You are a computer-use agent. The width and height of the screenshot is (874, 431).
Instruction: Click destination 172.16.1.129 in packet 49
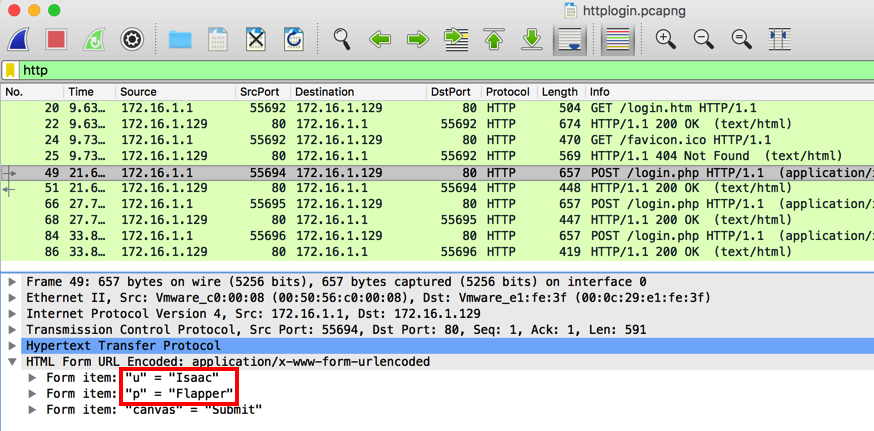(339, 173)
